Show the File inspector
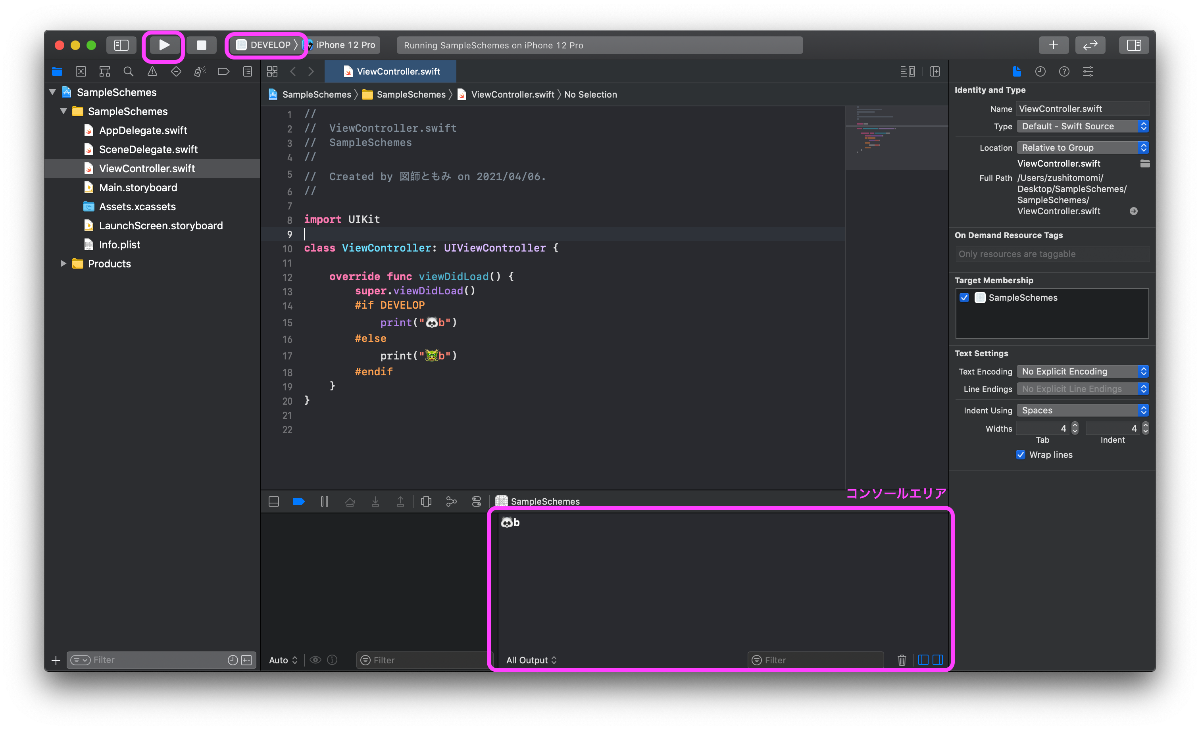 coord(1017,71)
